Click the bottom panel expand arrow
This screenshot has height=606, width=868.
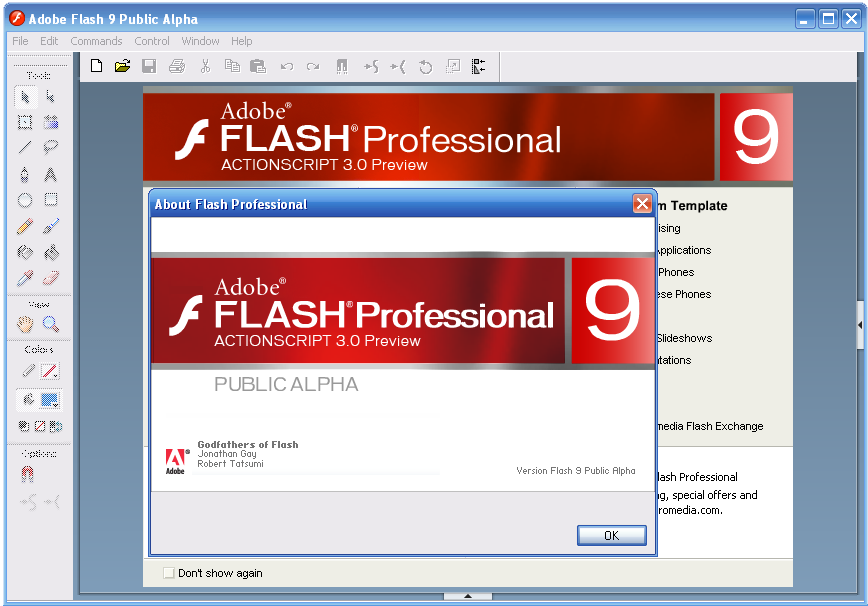(468, 596)
